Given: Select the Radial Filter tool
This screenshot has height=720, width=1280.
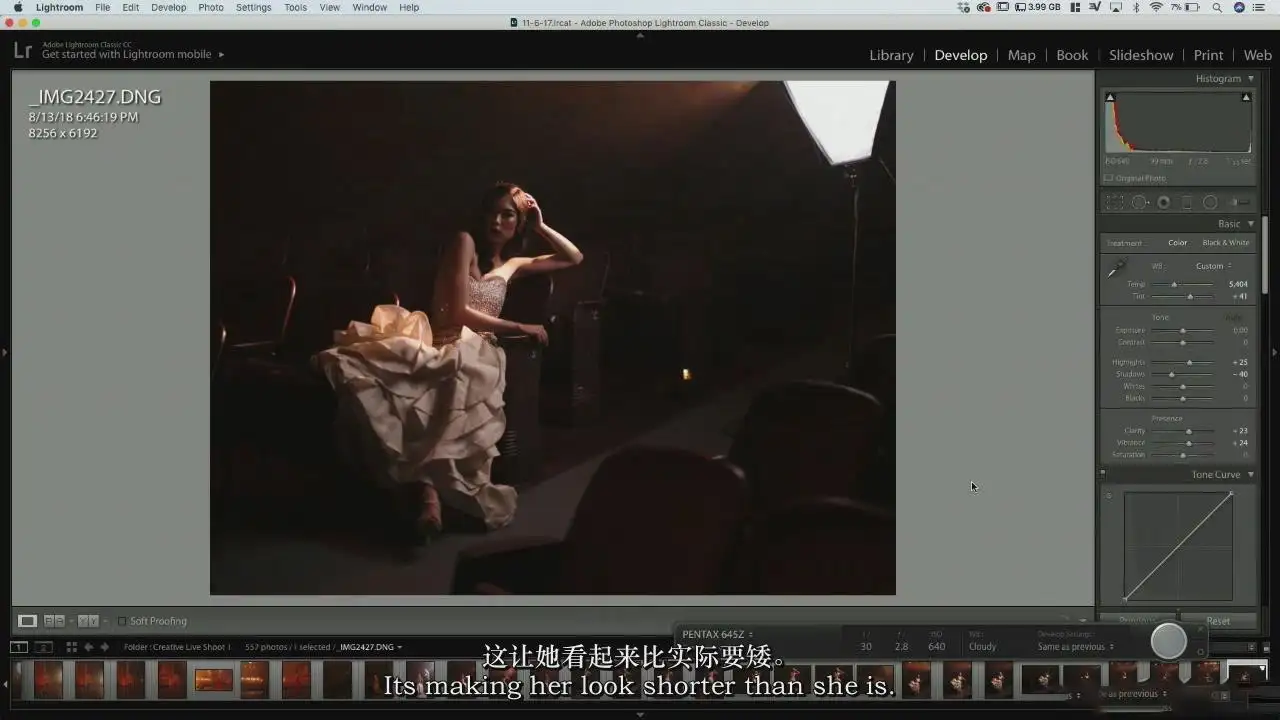Looking at the screenshot, I should pos(1210,202).
